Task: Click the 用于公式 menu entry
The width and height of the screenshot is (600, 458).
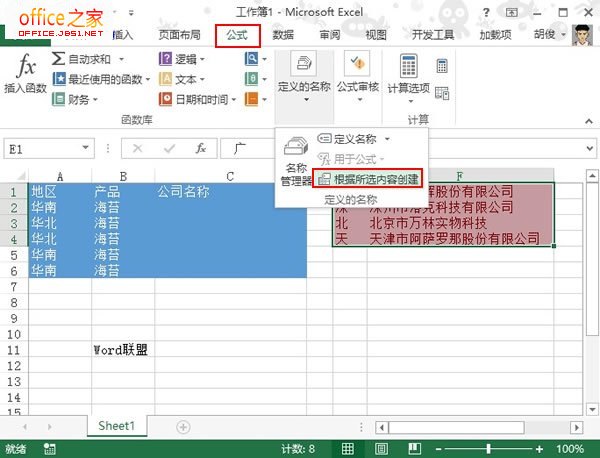Action: (x=351, y=159)
